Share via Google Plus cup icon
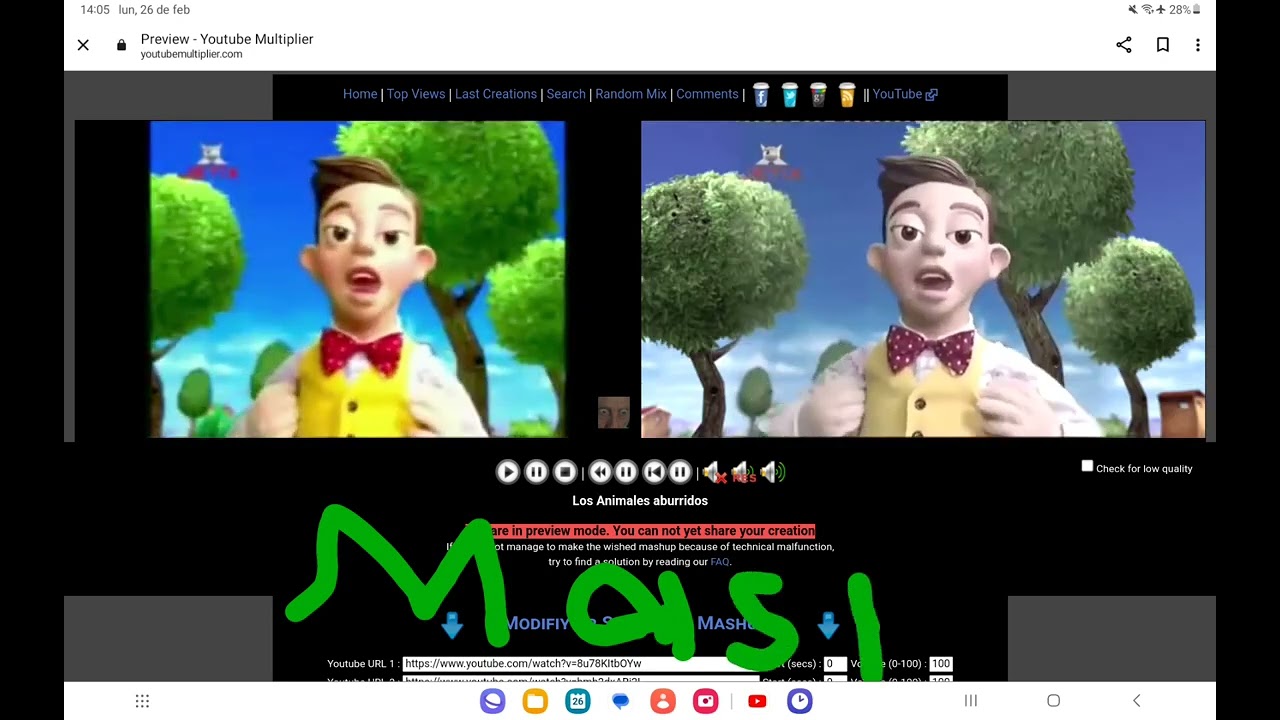 (819, 94)
